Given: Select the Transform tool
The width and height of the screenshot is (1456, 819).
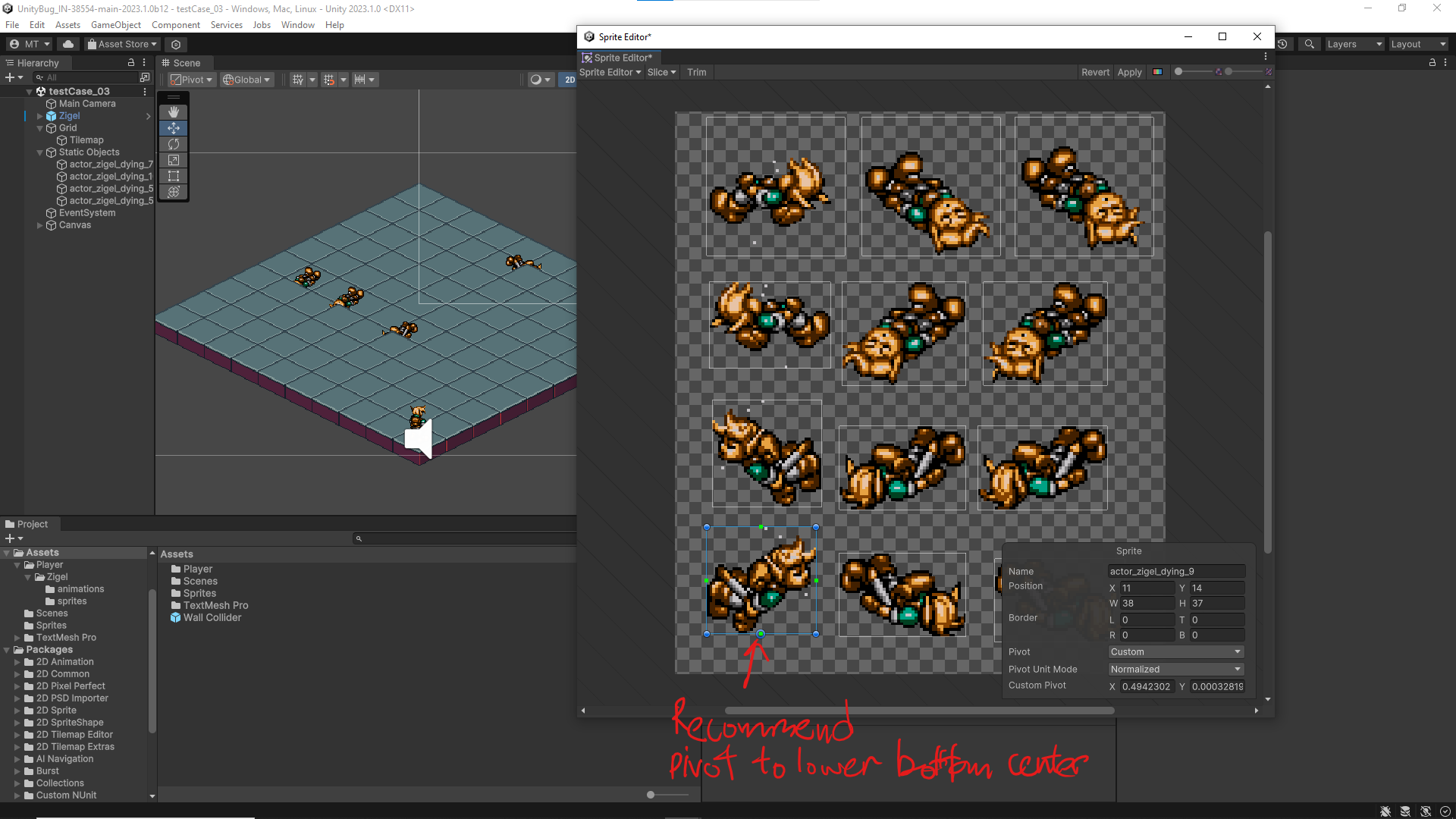Looking at the screenshot, I should click(x=174, y=192).
